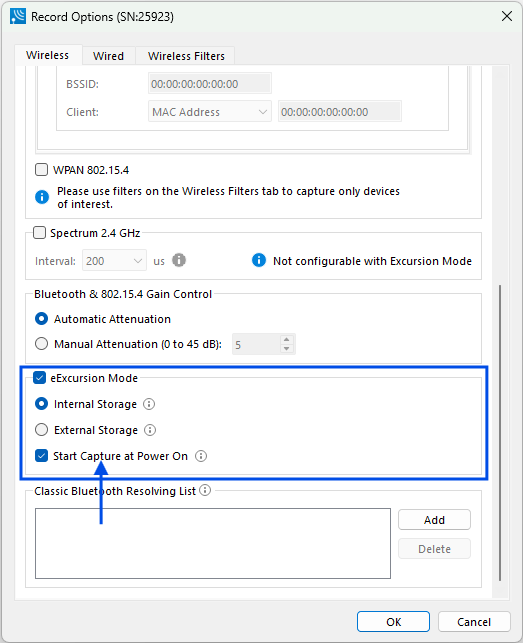
Task: Switch to the Wireless tab
Action: 48,55
